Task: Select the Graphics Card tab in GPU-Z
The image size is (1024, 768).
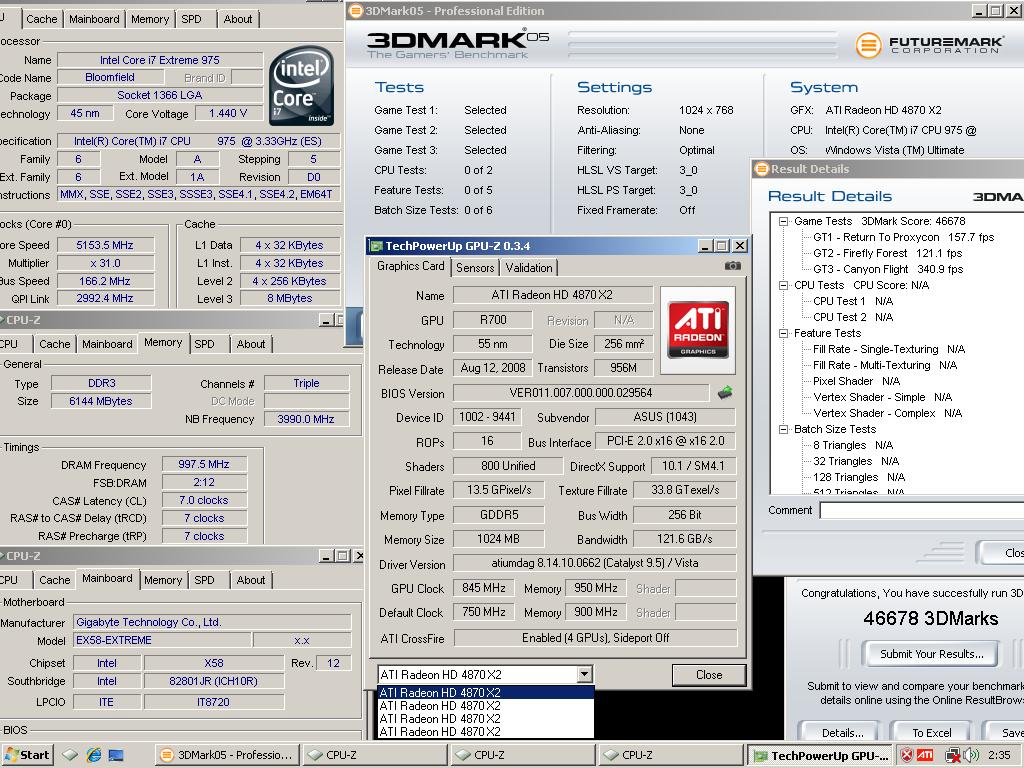Action: (410, 266)
